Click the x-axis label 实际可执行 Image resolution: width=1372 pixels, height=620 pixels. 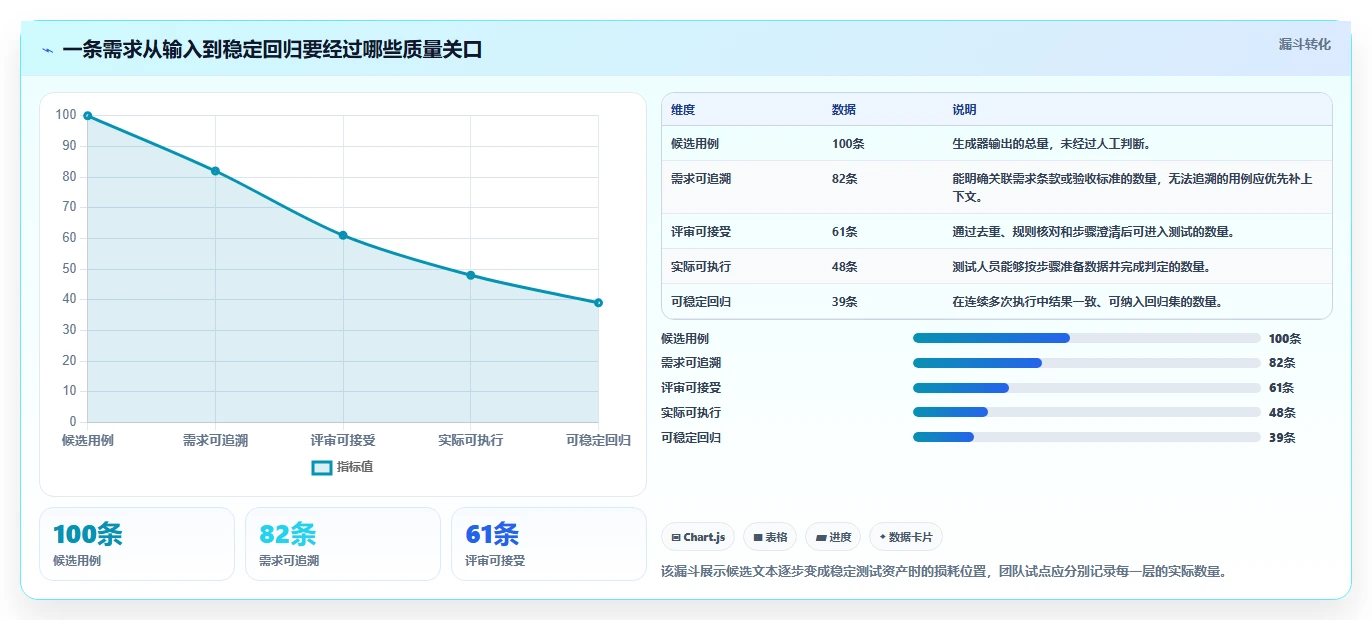471,441
